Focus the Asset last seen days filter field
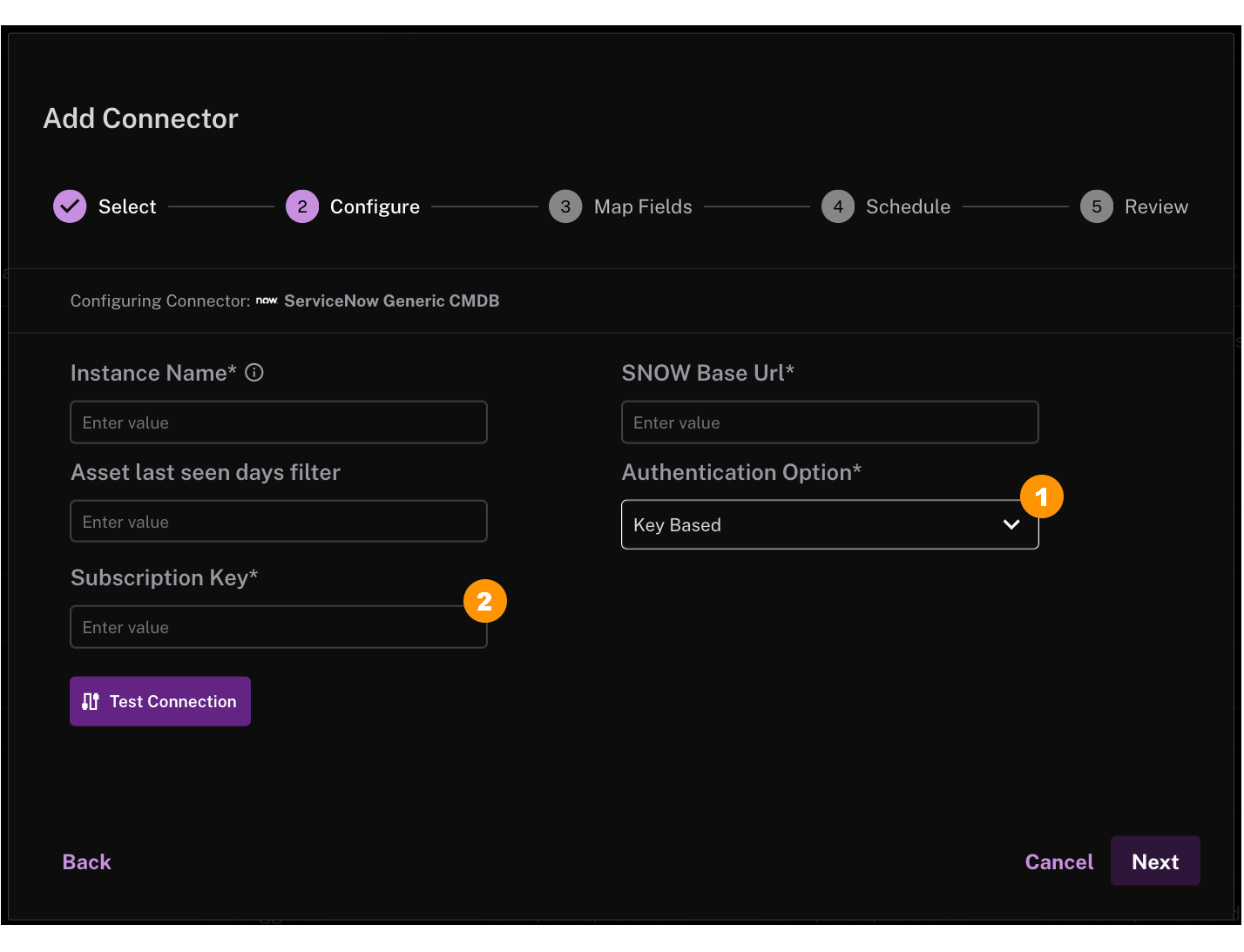Viewport: 1244px width, 952px height. coord(279,521)
